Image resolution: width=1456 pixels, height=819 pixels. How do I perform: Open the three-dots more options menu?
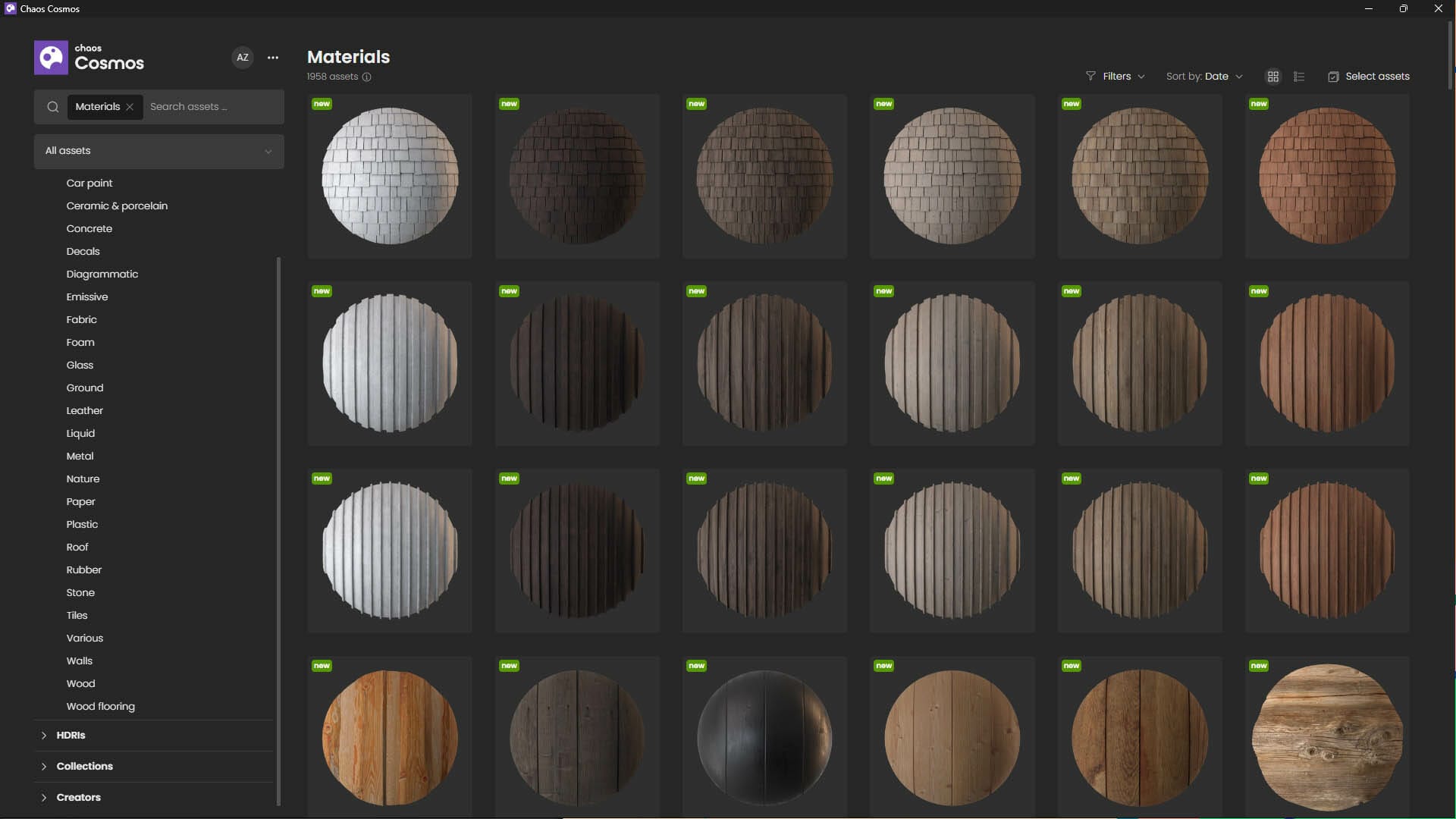click(273, 58)
